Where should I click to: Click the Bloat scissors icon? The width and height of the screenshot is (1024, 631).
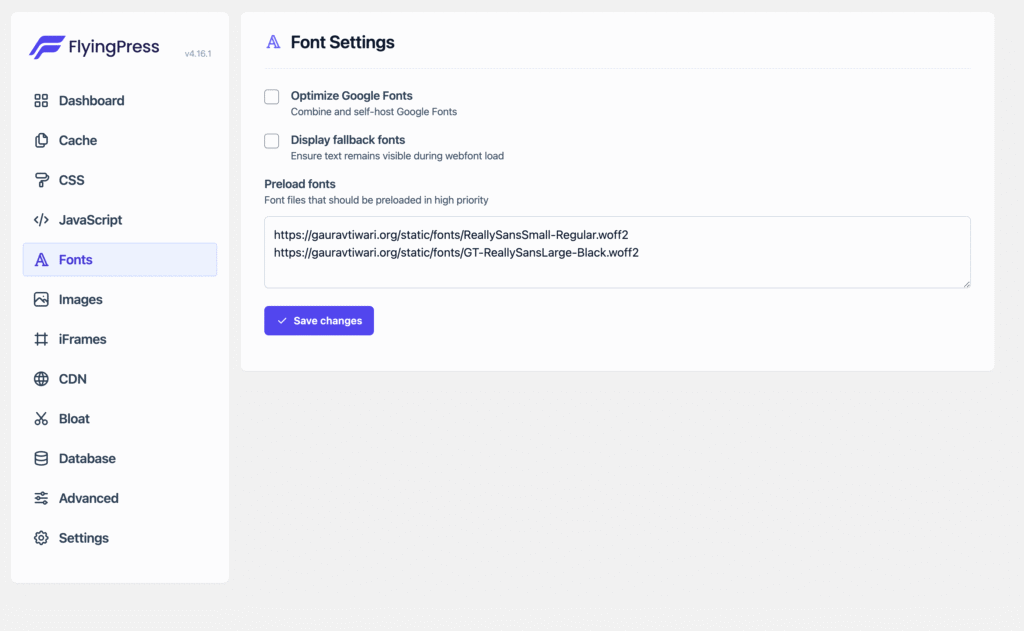pos(40,418)
